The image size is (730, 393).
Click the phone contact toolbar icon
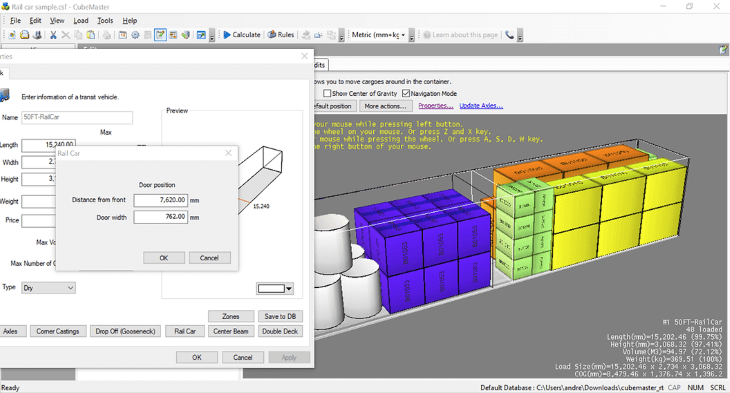point(509,35)
